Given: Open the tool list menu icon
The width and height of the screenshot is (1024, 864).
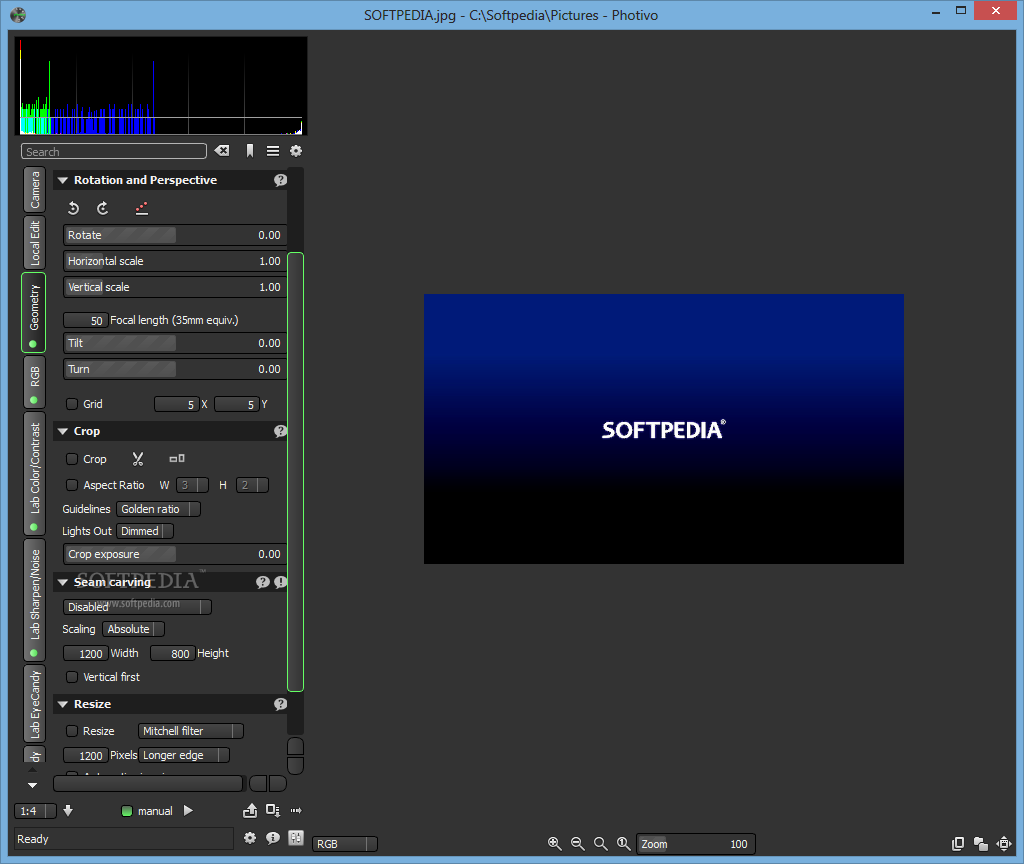Looking at the screenshot, I should (273, 151).
